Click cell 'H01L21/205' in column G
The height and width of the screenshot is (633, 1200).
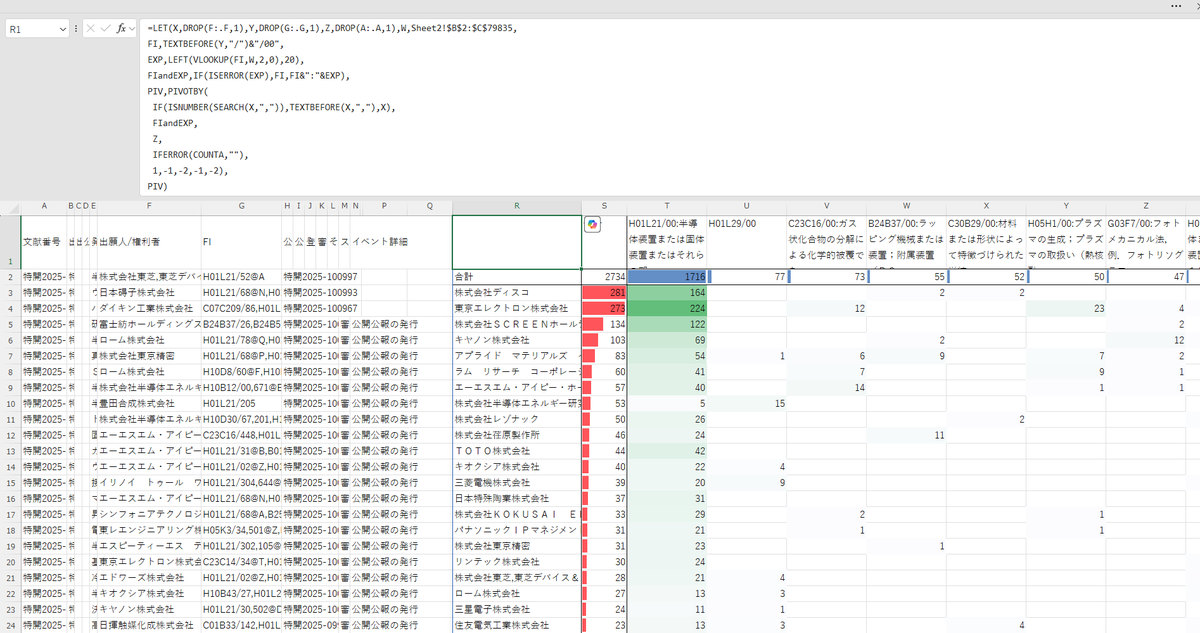tap(241, 402)
